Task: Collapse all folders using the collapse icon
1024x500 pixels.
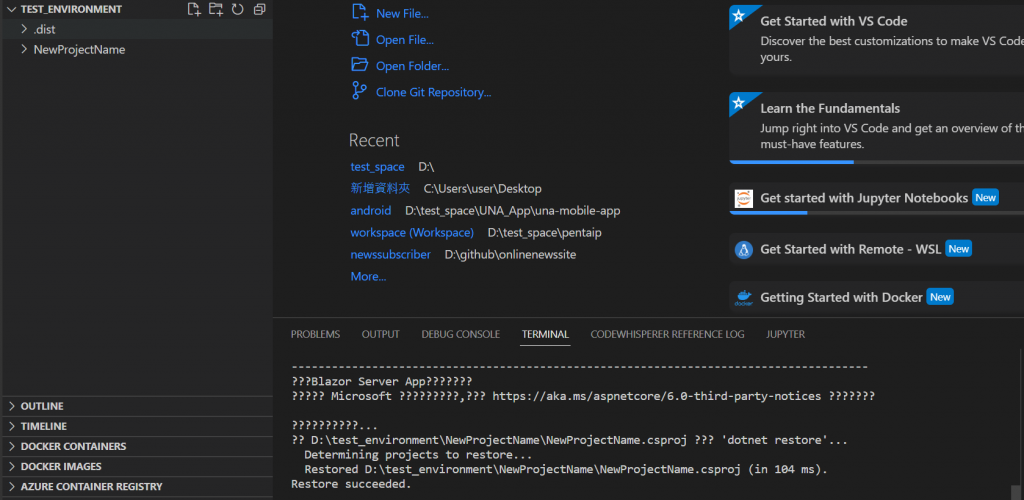Action: (260, 9)
